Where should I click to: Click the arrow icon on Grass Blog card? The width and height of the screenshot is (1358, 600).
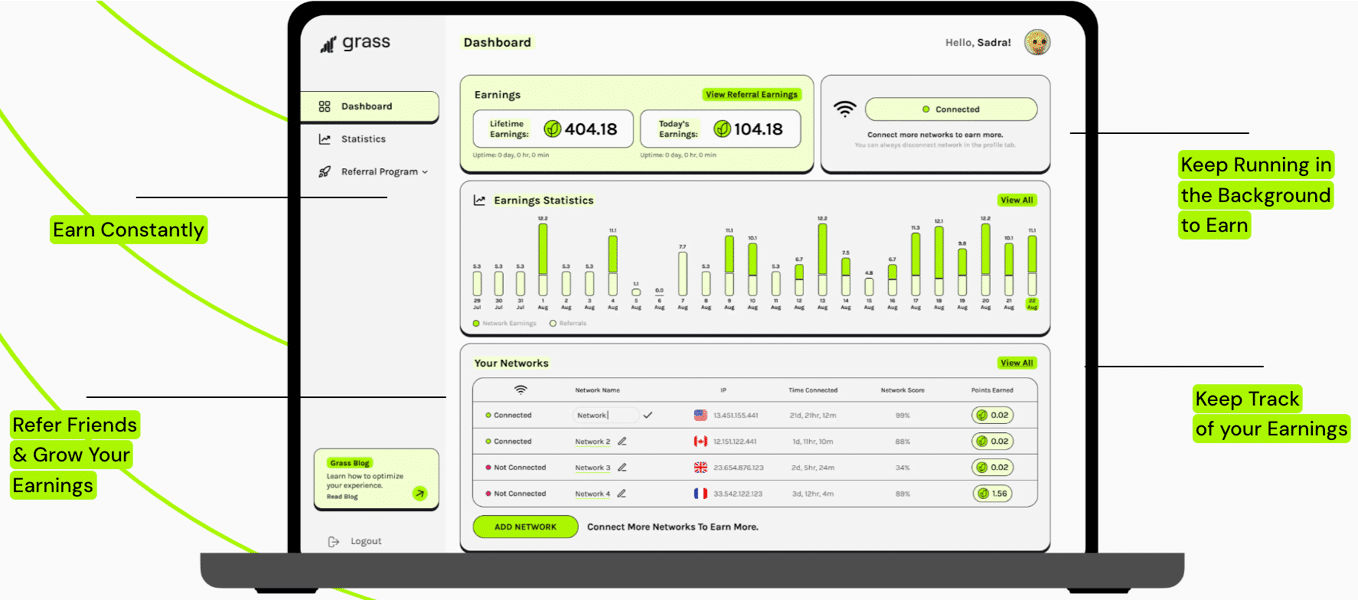[419, 493]
